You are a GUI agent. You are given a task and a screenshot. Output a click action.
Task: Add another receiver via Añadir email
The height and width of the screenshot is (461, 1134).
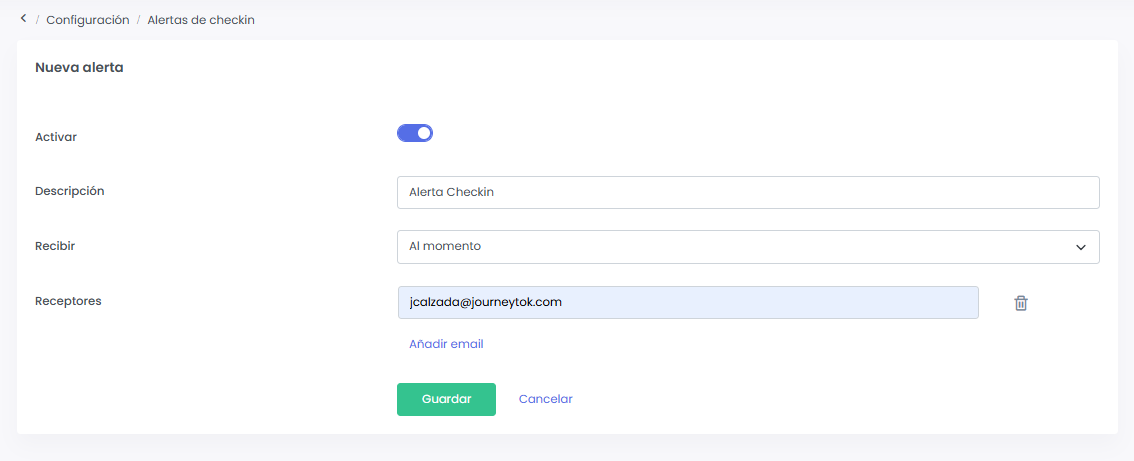(x=446, y=344)
